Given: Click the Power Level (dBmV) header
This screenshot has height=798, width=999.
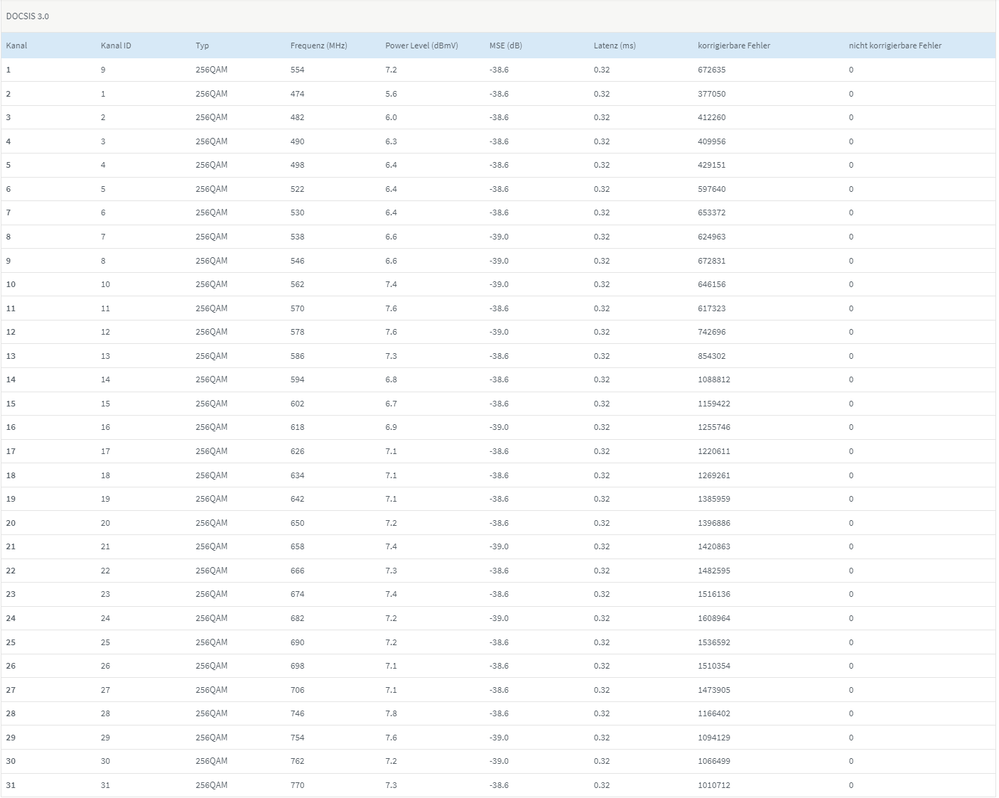Looking at the screenshot, I should coord(424,45).
